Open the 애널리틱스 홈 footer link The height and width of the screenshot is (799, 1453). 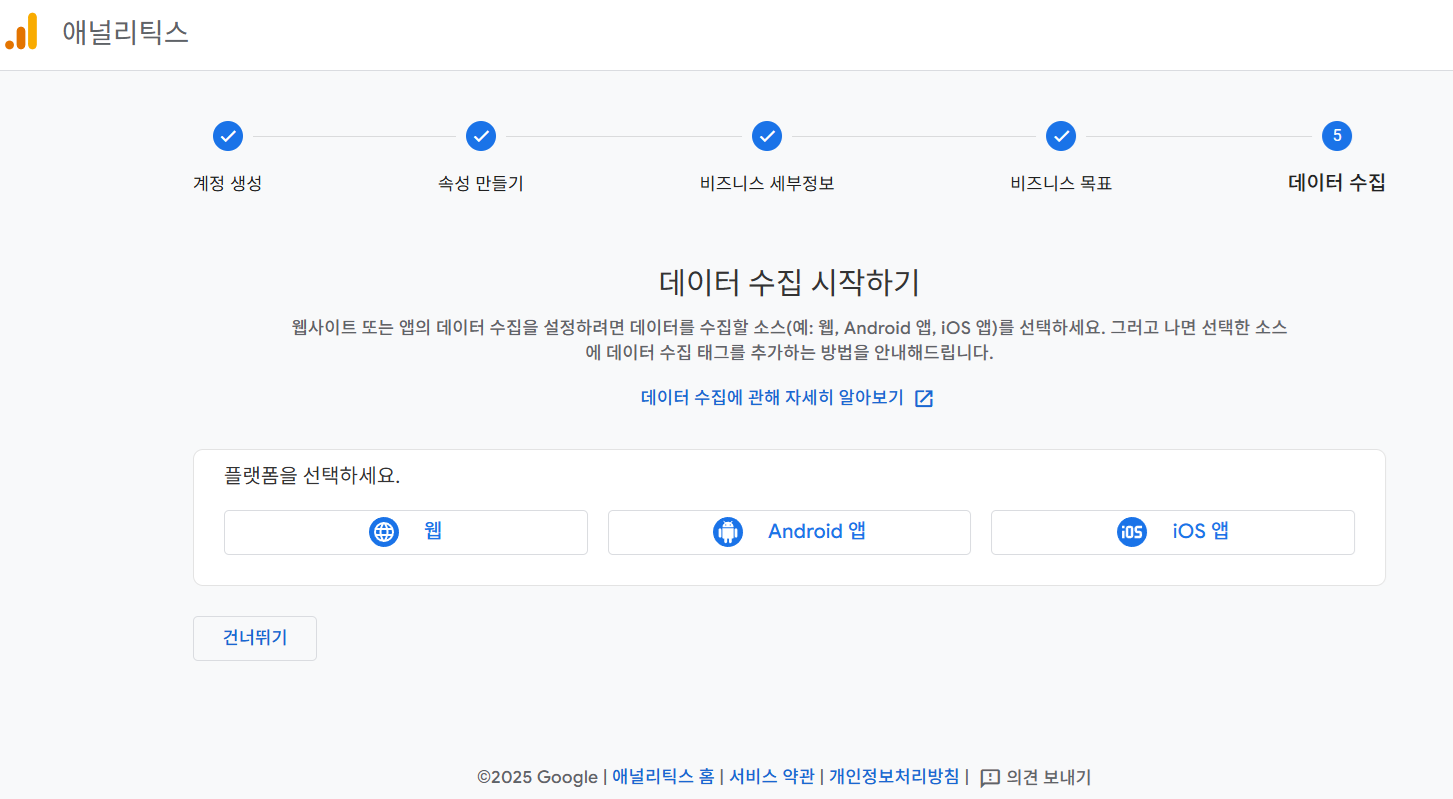pos(660,777)
